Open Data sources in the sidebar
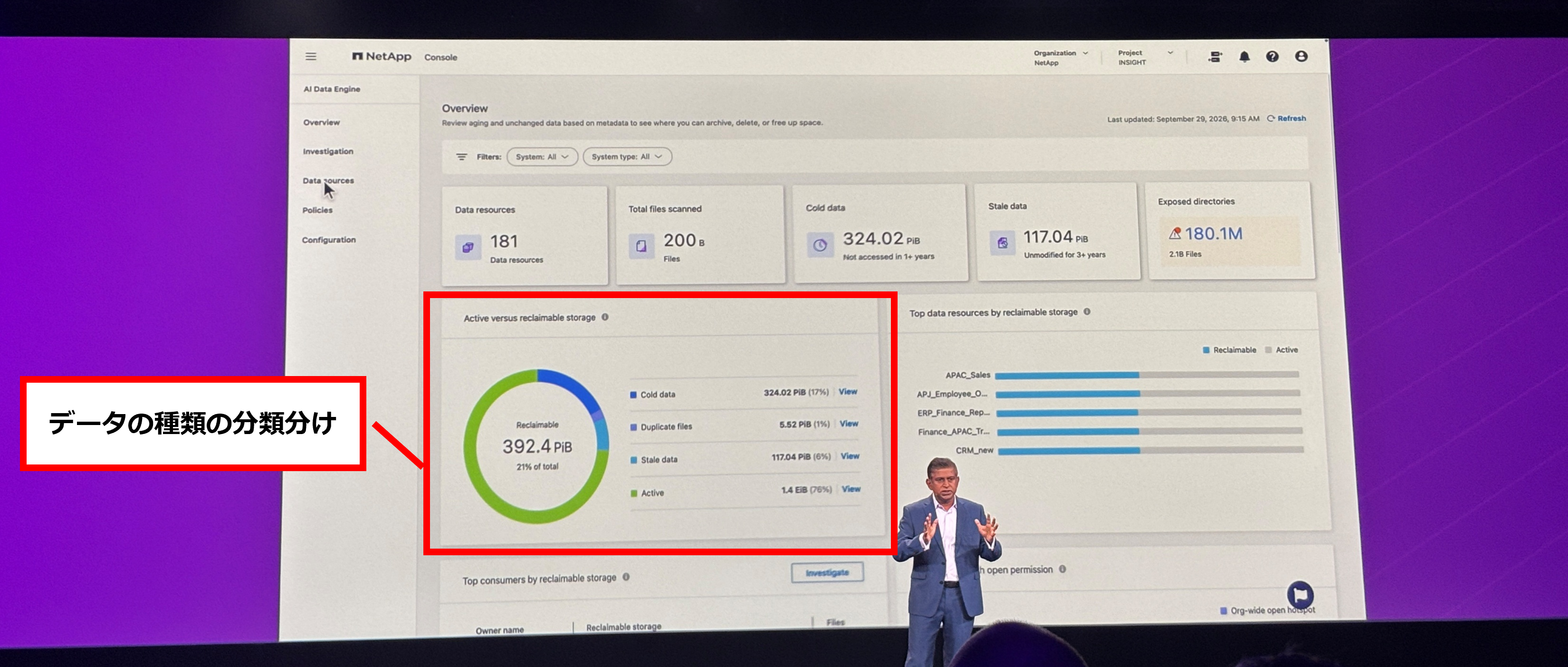 click(x=328, y=180)
